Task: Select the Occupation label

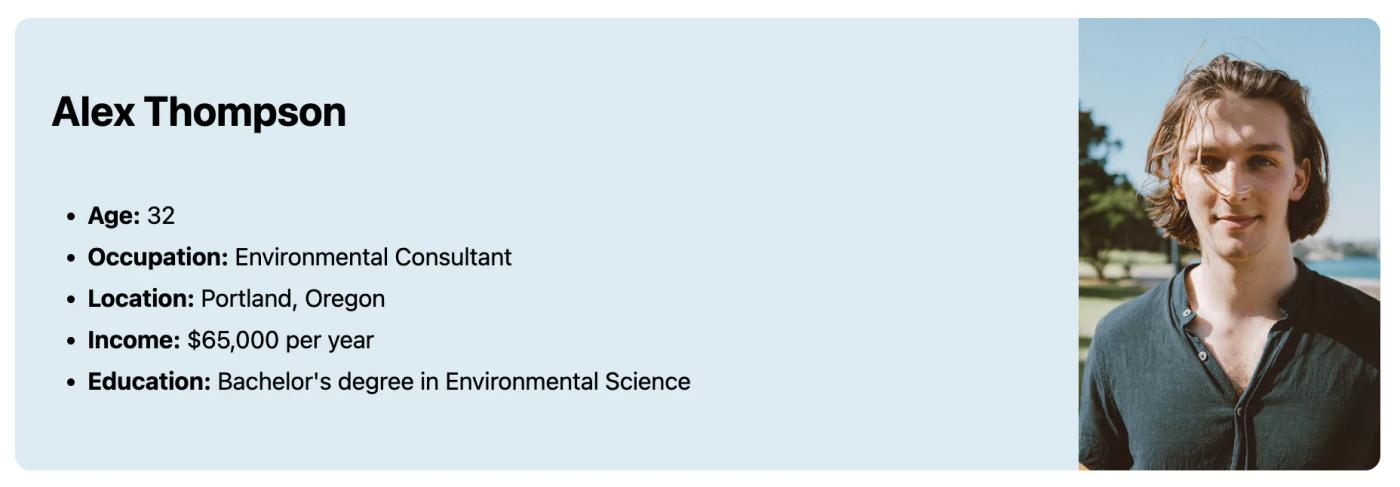Action: [x=158, y=257]
